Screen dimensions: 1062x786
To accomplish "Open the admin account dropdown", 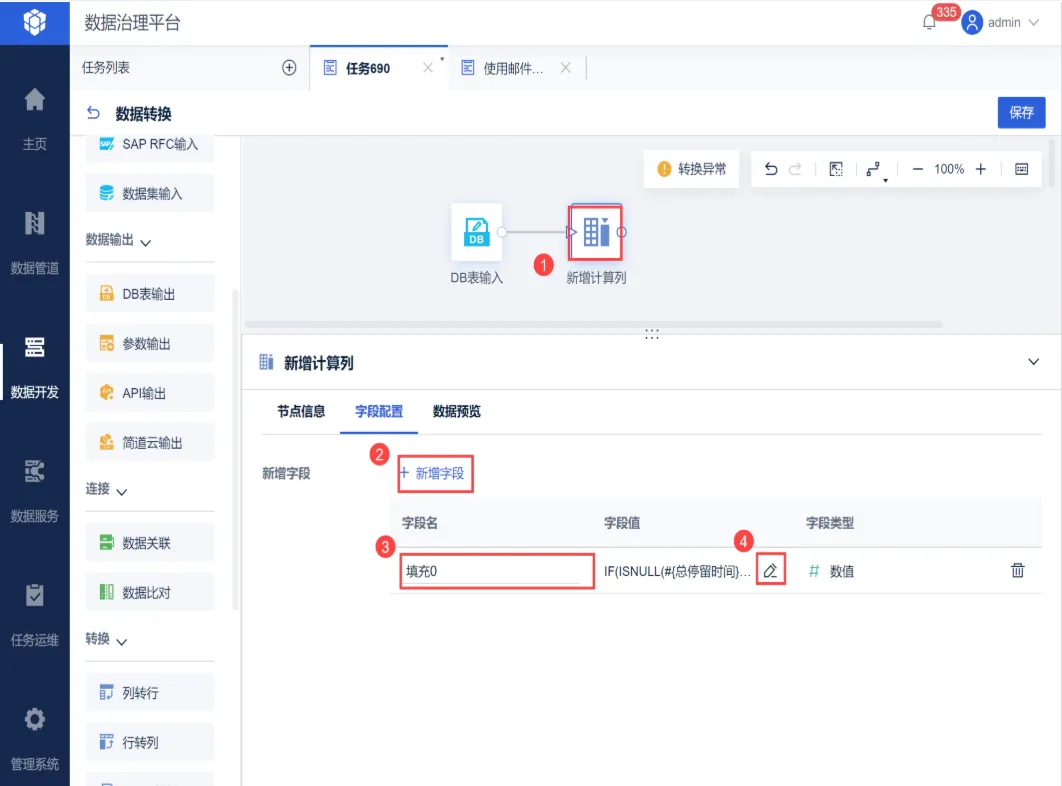I will [1034, 22].
